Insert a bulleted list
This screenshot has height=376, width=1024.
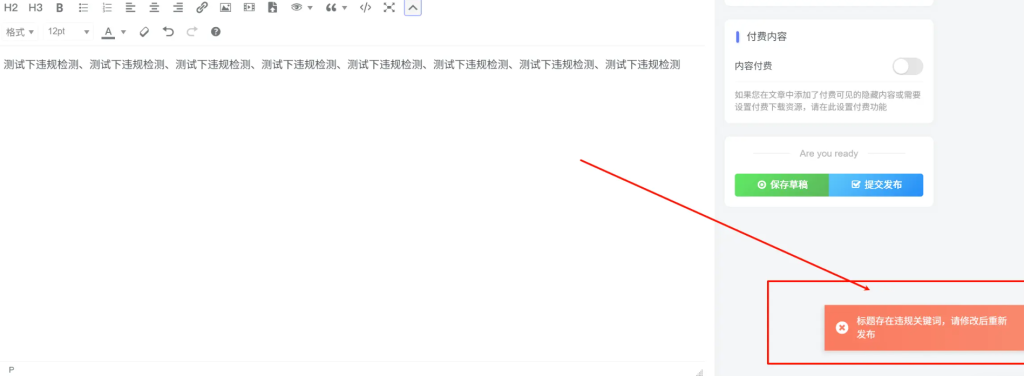(x=83, y=8)
